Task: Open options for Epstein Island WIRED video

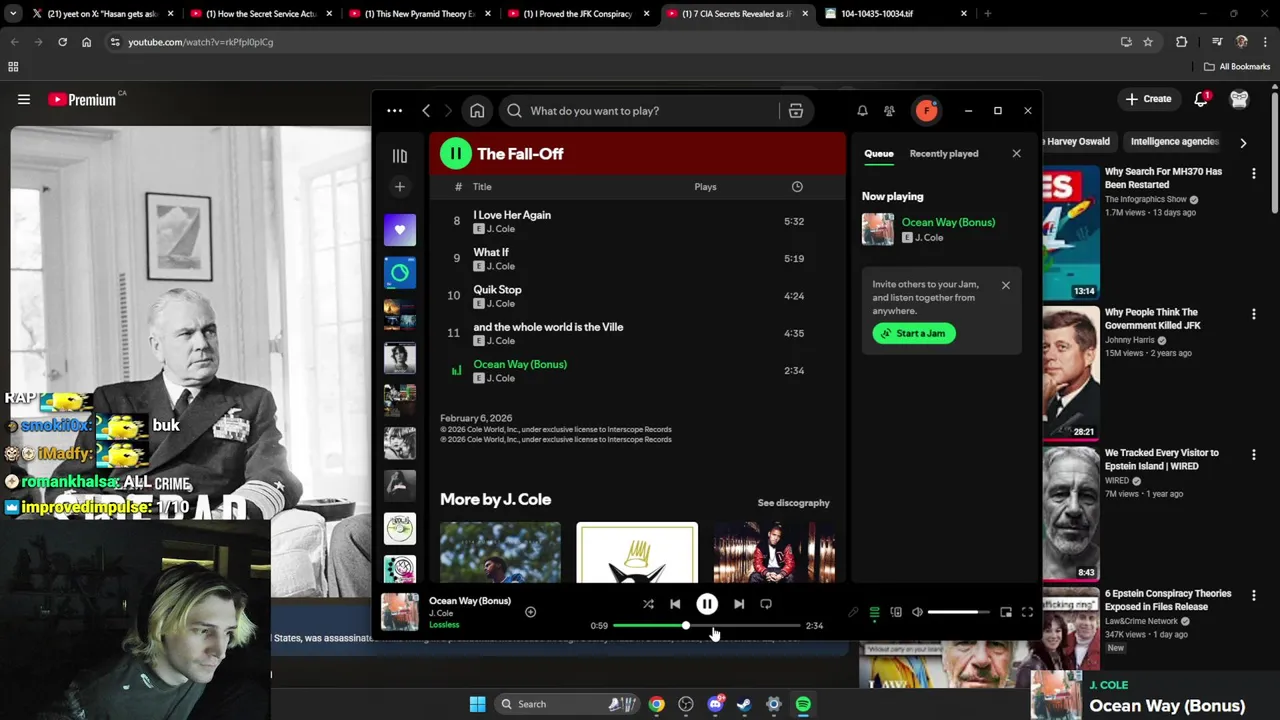Action: coord(1253,455)
